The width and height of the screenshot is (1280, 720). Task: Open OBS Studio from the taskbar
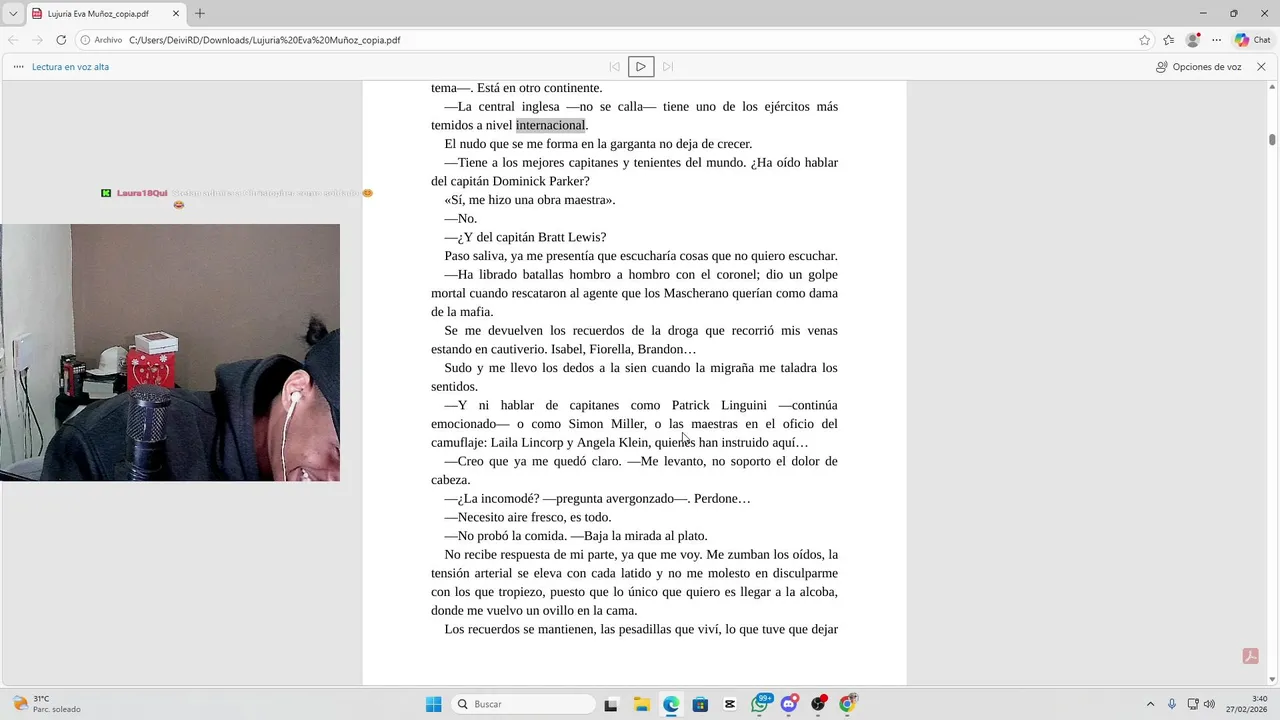[x=819, y=704]
